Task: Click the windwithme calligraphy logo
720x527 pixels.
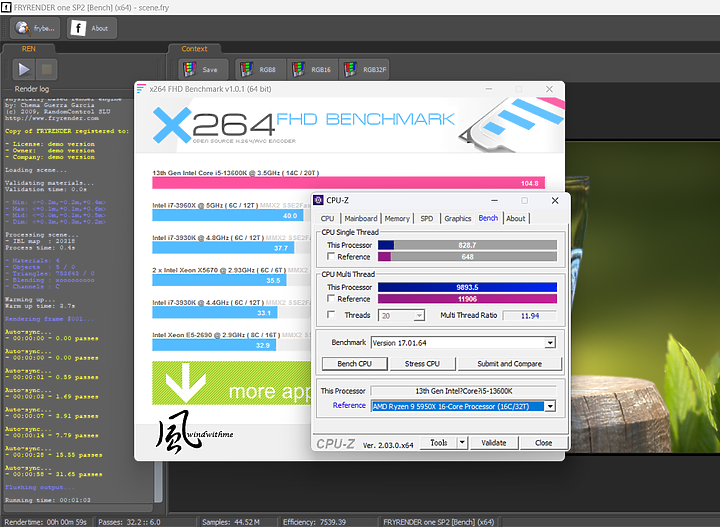Action: click(194, 432)
